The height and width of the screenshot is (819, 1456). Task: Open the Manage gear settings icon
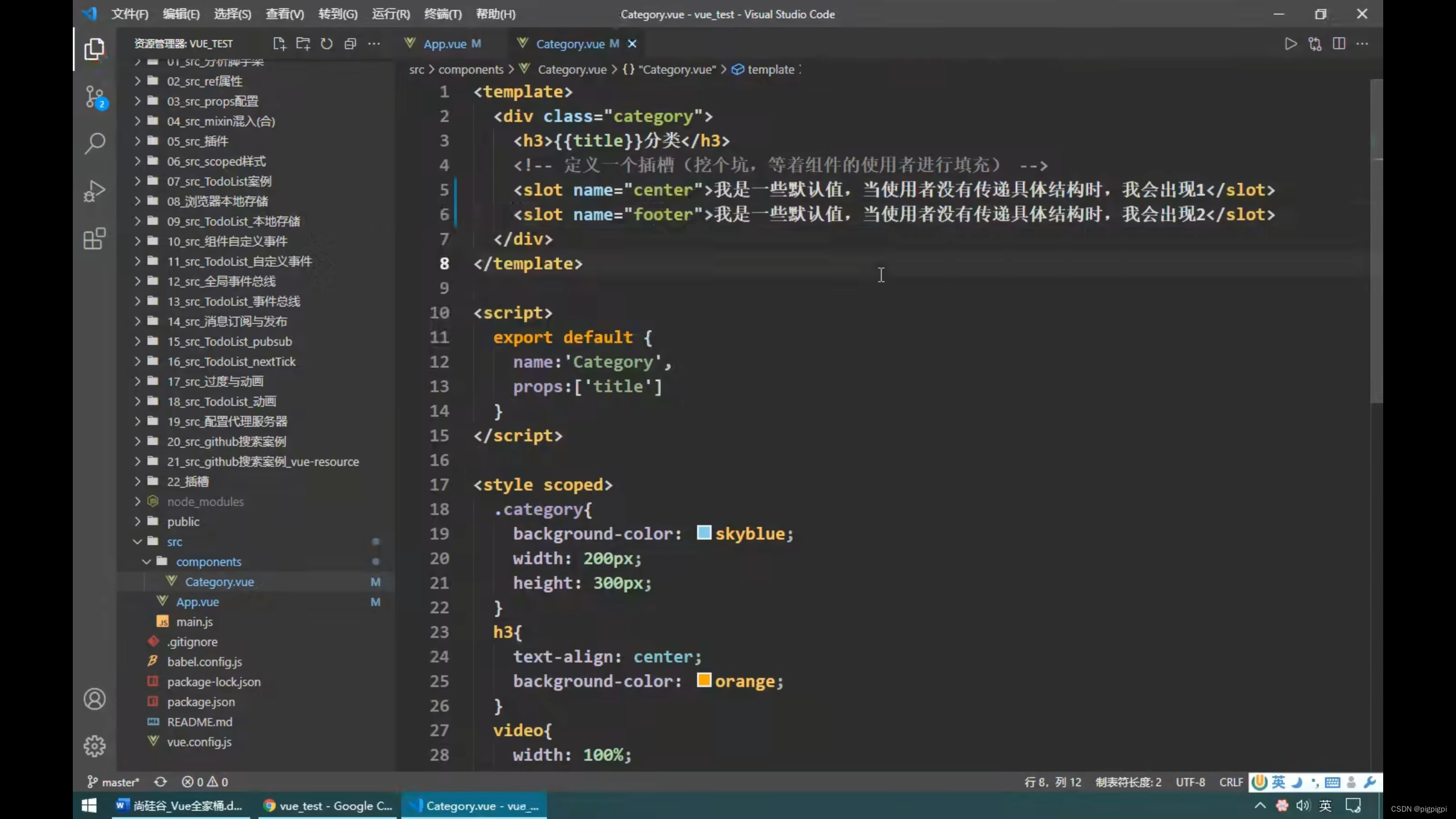(x=94, y=746)
